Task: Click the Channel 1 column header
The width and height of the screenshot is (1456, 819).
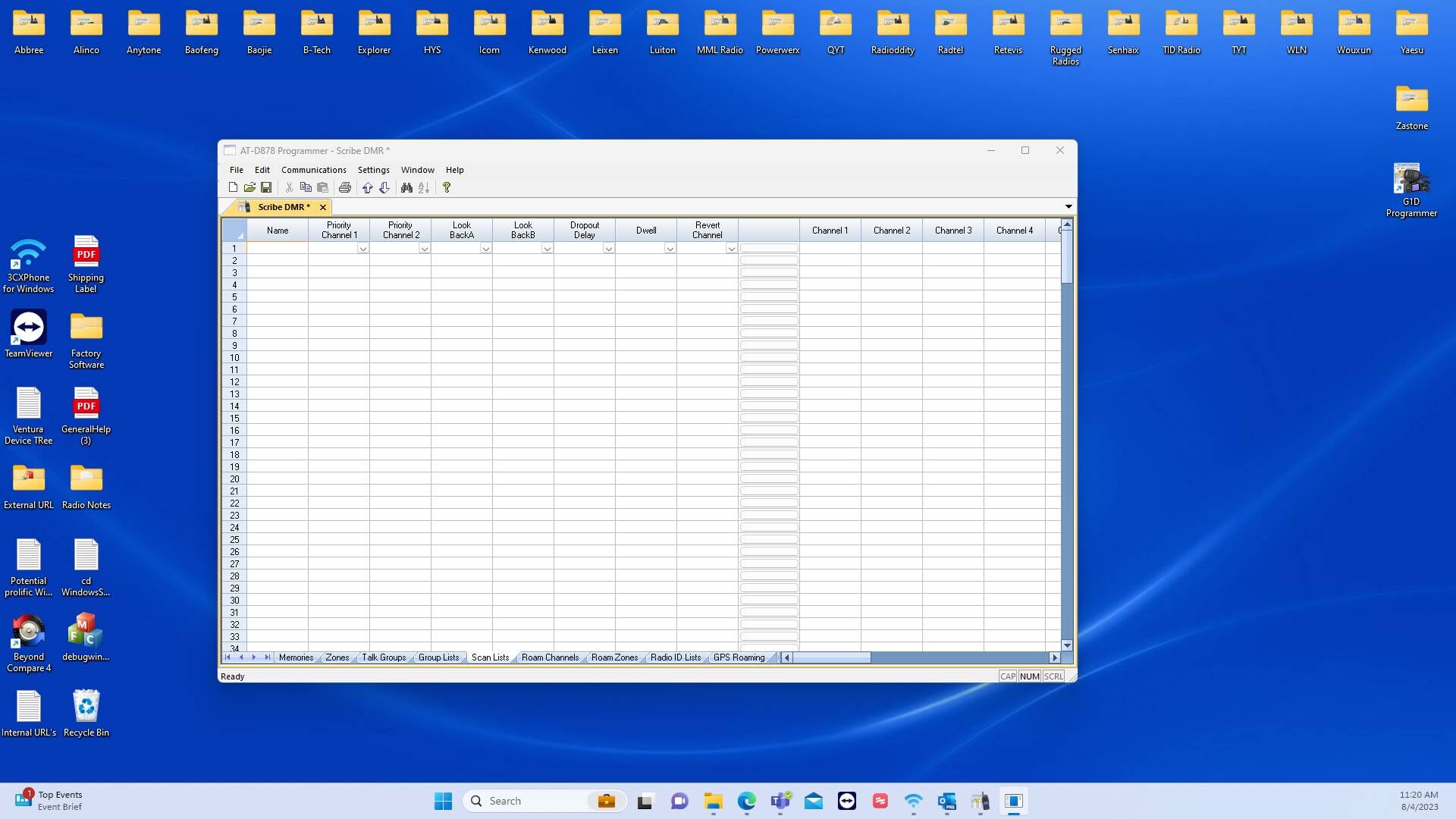Action: click(x=830, y=231)
